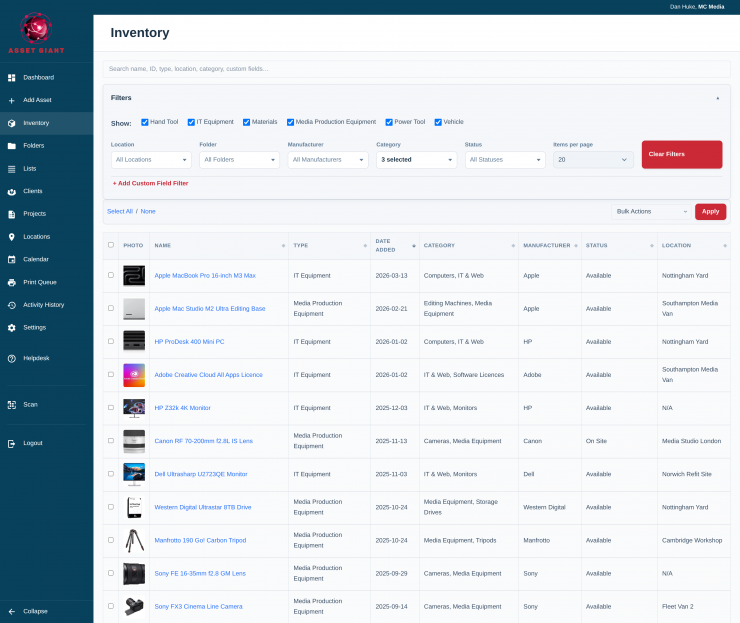Click the None selection link
740x623 pixels.
[x=148, y=211]
